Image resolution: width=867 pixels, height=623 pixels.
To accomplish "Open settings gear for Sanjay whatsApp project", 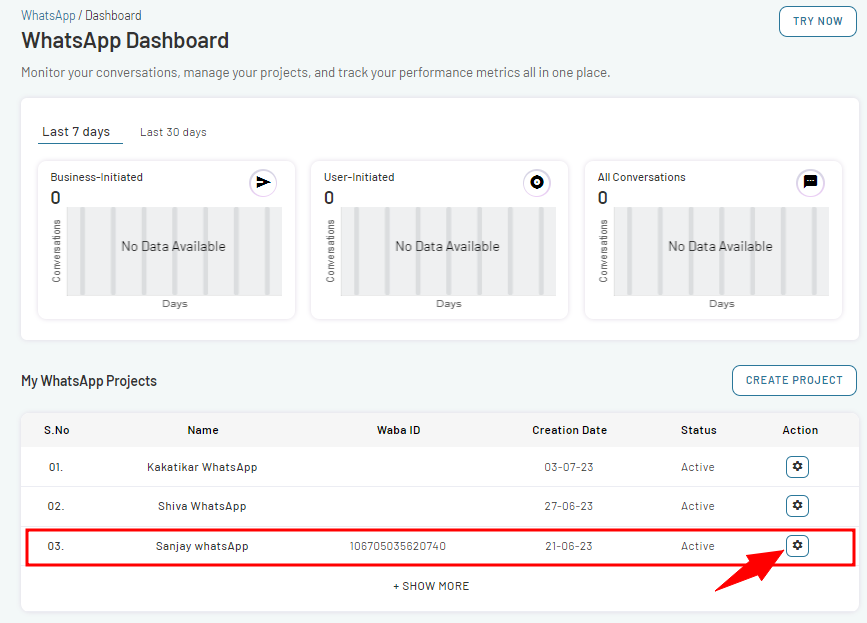I will [797, 546].
